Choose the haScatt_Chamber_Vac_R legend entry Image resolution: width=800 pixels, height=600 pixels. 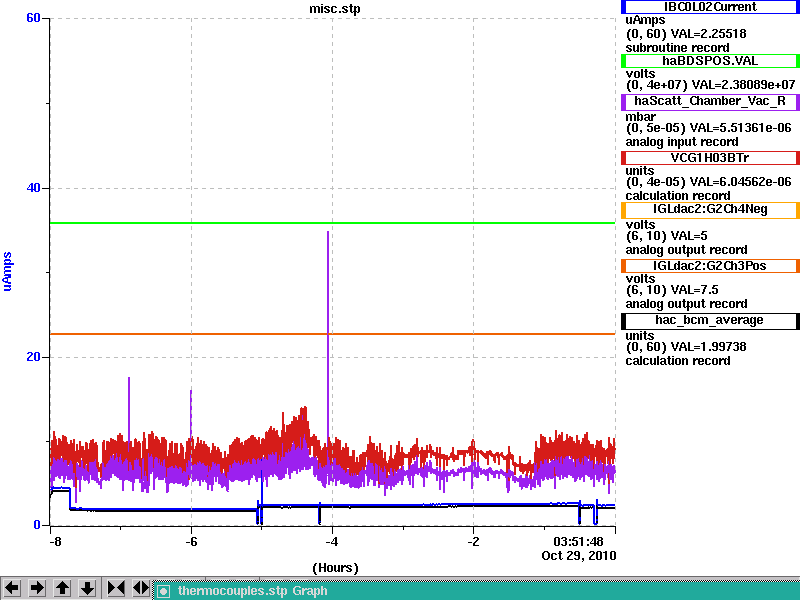pos(710,101)
